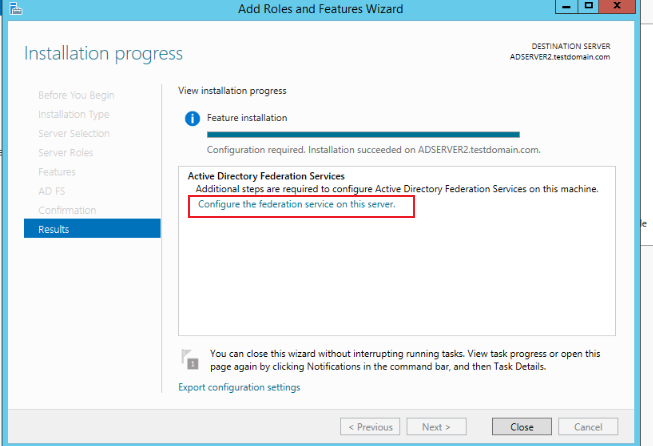Screen dimensions: 653x446
Task: Open Export configuration settings link
Action: [239, 387]
